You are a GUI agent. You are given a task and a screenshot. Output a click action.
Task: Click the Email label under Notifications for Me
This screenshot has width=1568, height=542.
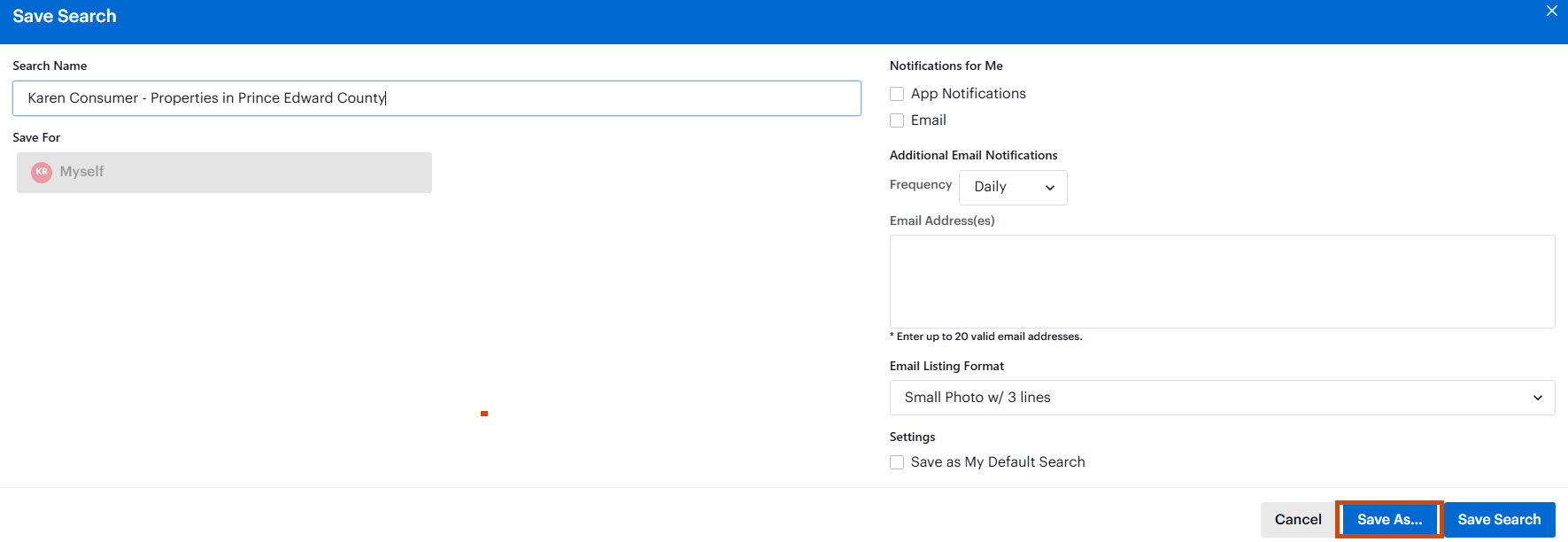[x=928, y=120]
